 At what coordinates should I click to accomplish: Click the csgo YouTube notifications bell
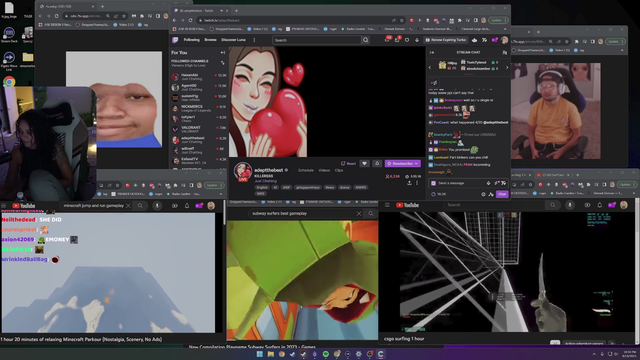[600, 205]
